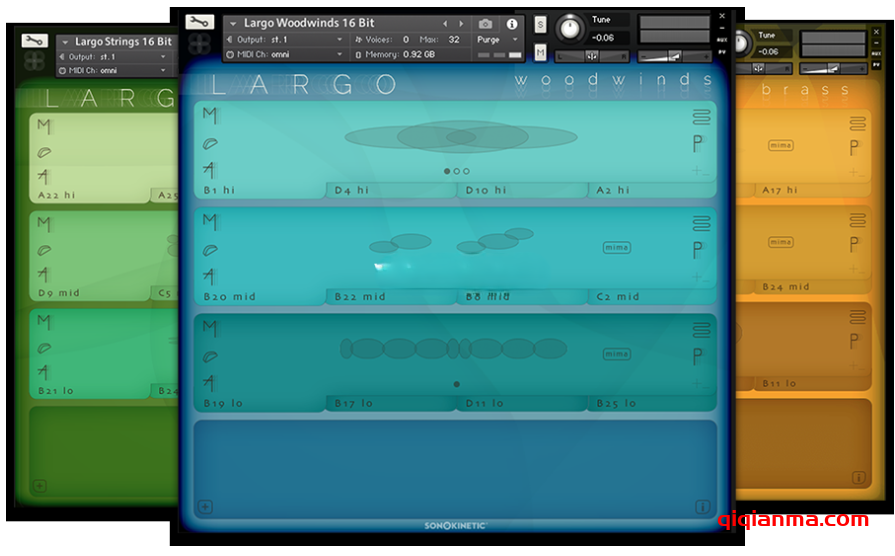
Task: Open the instrument info icon in the header
Action: 512,24
